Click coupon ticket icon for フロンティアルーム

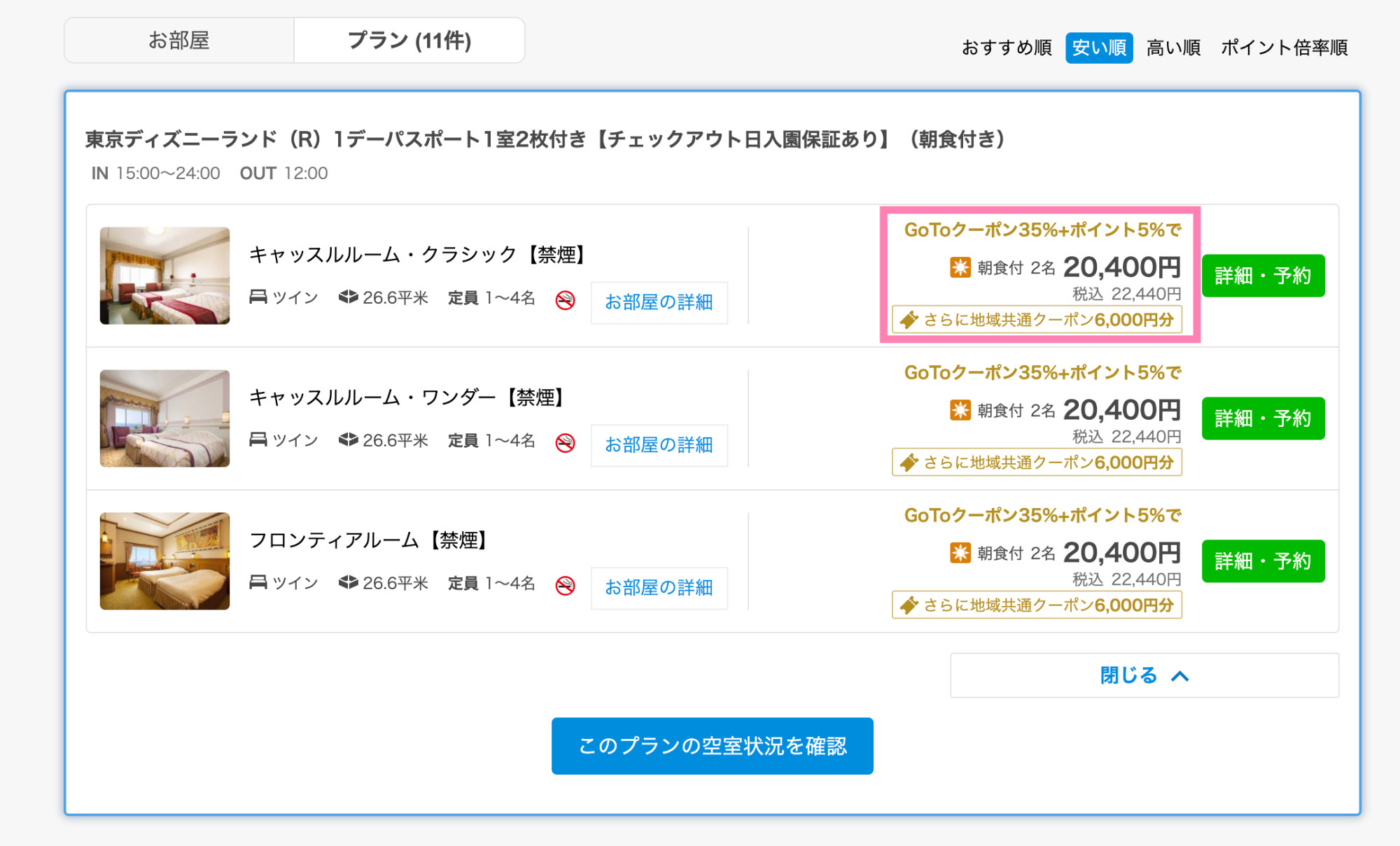[x=909, y=605]
